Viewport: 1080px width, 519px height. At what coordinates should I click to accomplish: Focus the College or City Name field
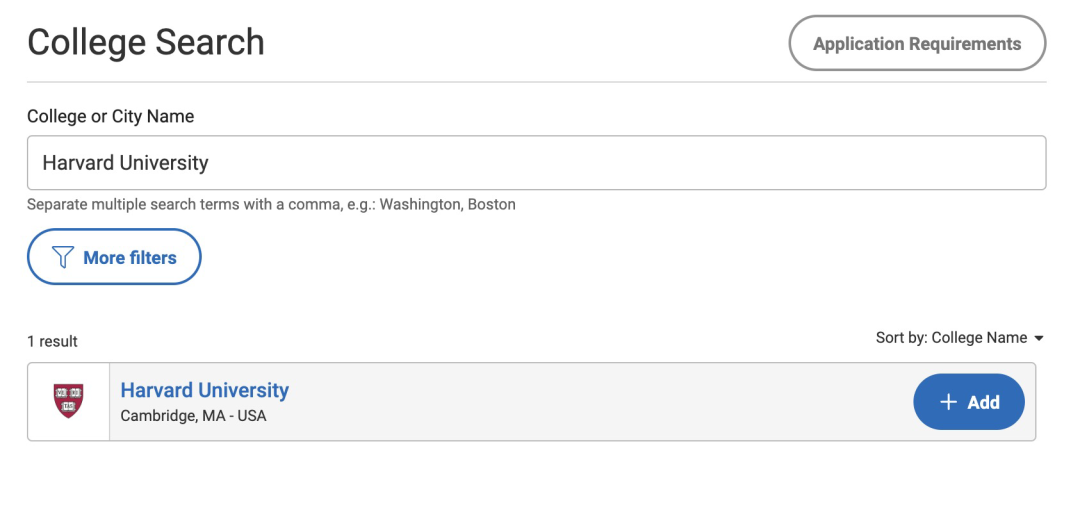pos(537,162)
